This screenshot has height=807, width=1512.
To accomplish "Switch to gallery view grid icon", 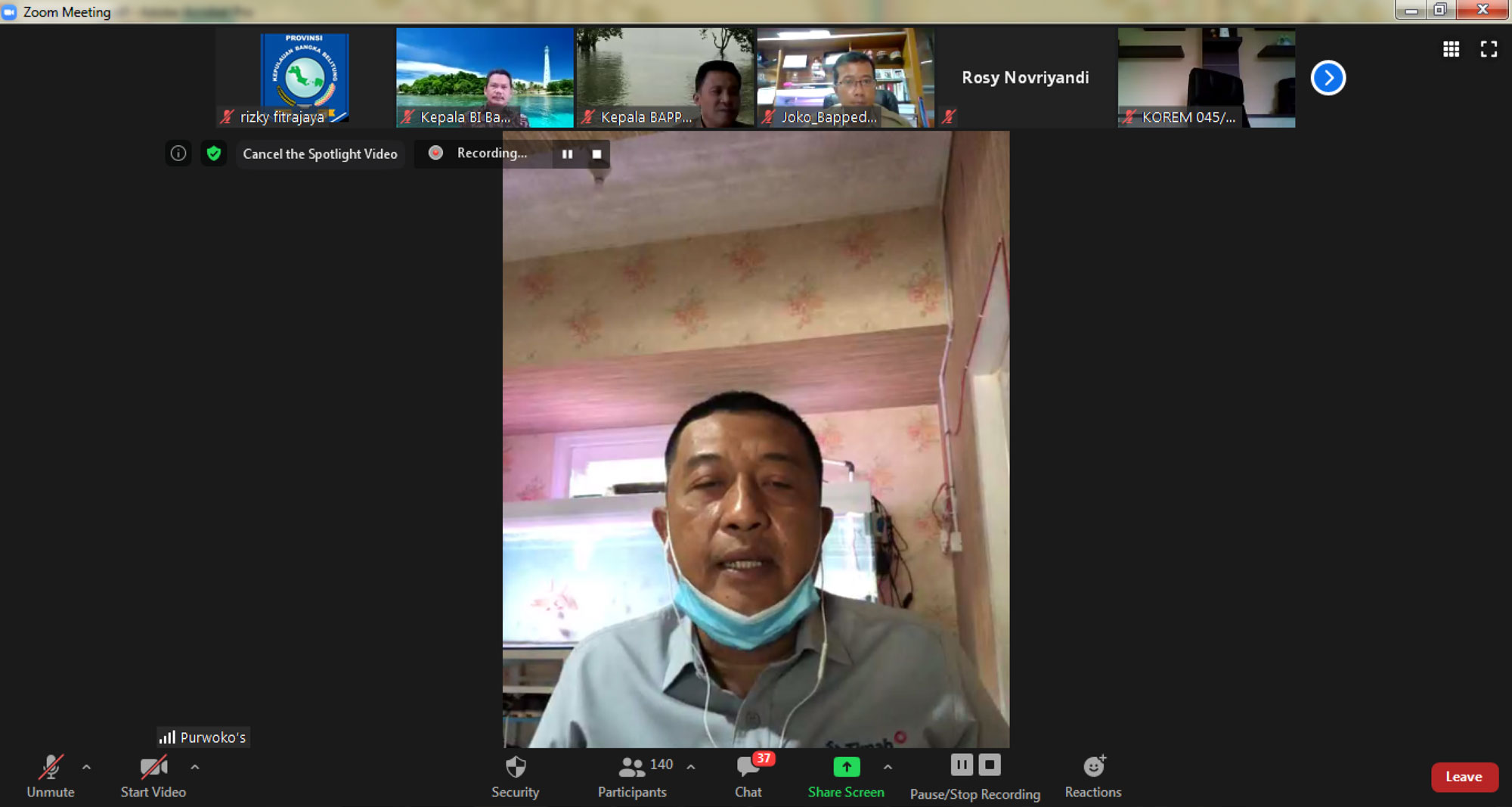I will (x=1451, y=49).
